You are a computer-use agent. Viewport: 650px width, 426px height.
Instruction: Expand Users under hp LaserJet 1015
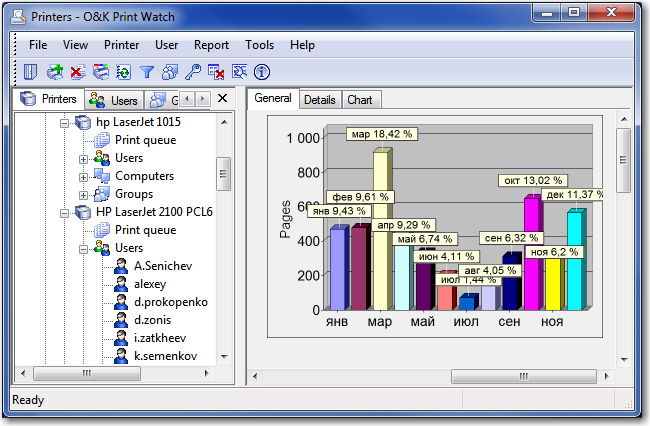click(83, 159)
